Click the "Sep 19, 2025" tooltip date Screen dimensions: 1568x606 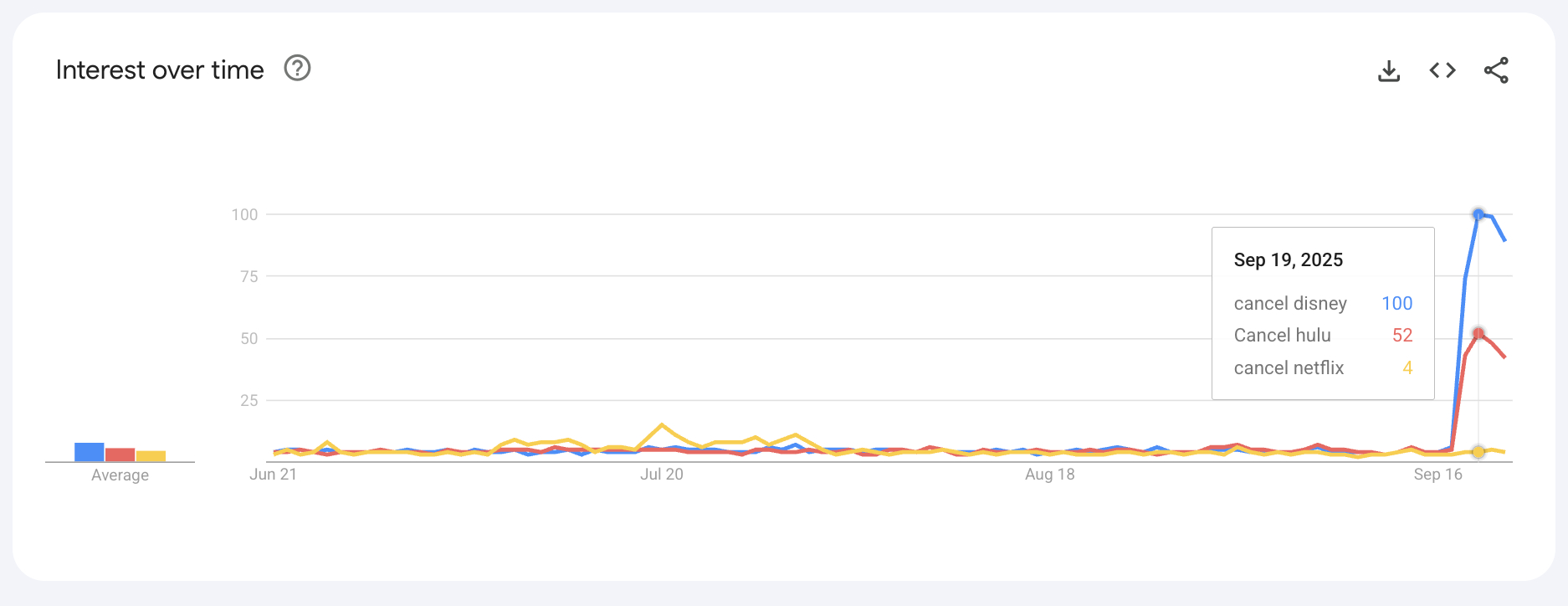1289,260
